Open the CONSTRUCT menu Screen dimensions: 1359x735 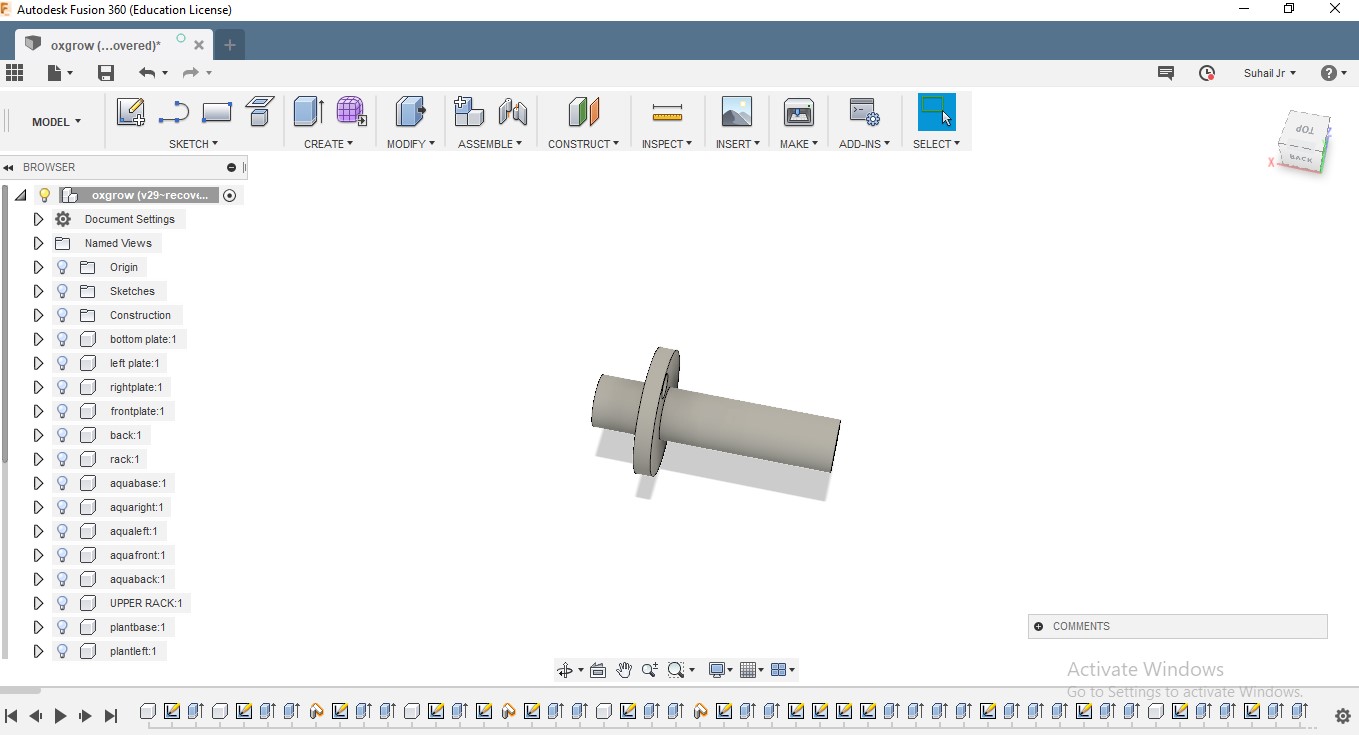(x=584, y=144)
